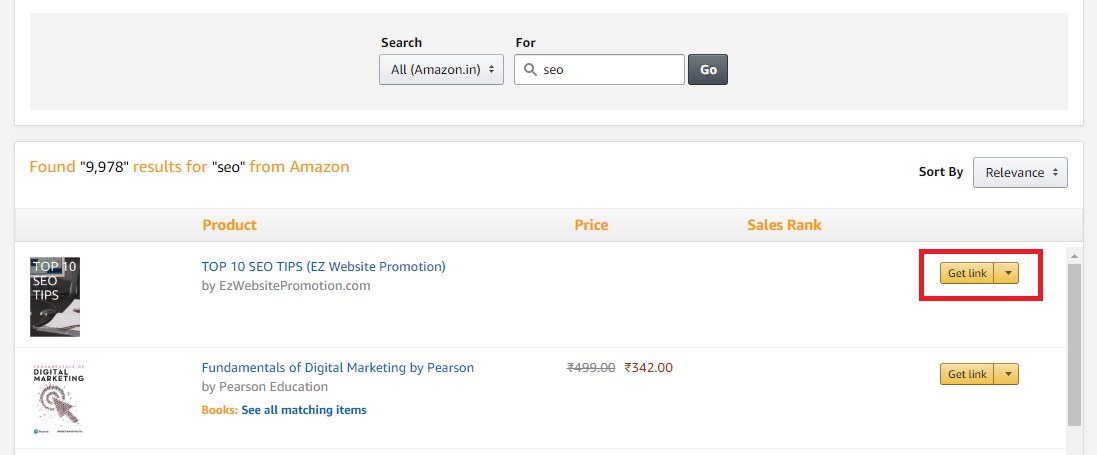
Task: Click the Sales Rank column header
Action: [784, 225]
